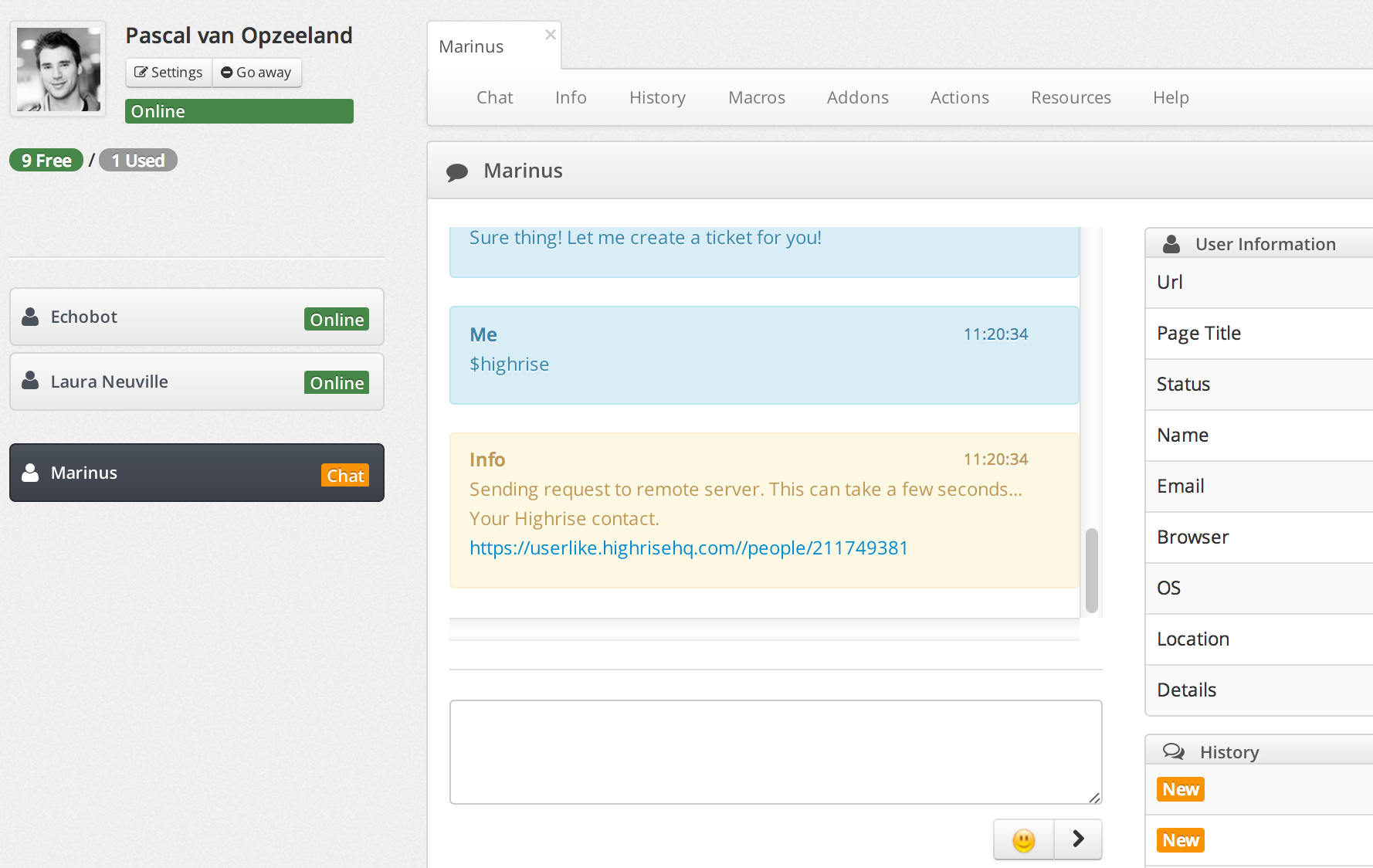Click the Status row
Screen dimensions: 1373x868
click(1259, 385)
